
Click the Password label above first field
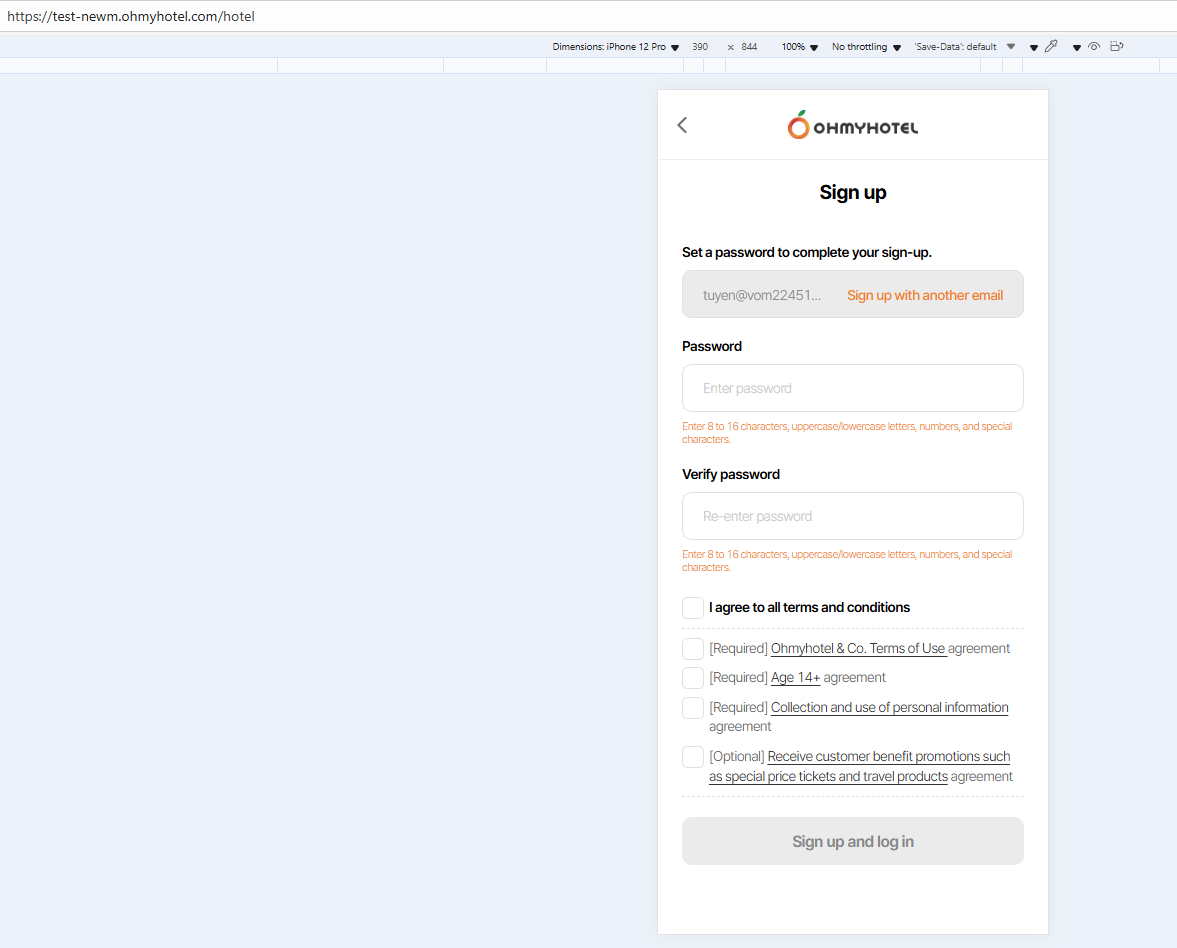click(712, 346)
